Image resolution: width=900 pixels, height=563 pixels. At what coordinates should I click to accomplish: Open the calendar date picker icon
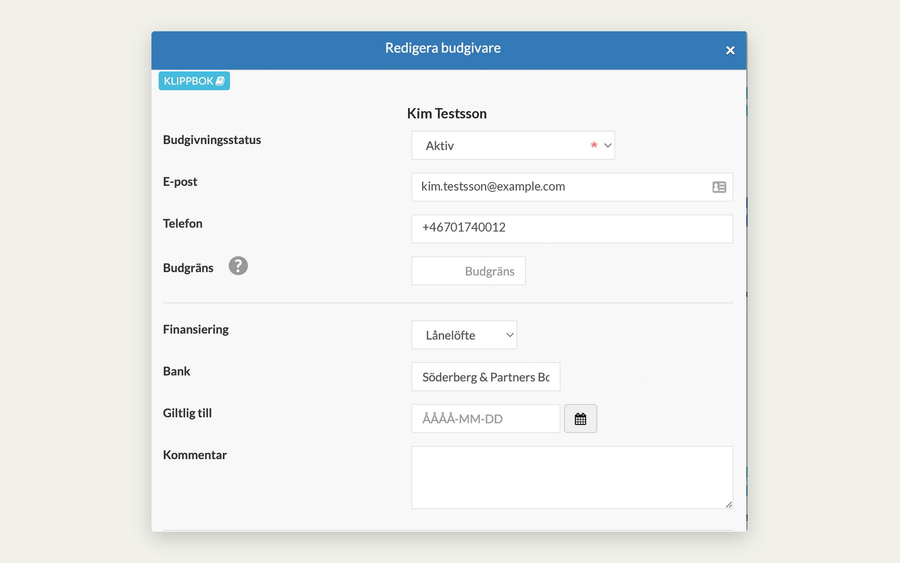pos(580,418)
